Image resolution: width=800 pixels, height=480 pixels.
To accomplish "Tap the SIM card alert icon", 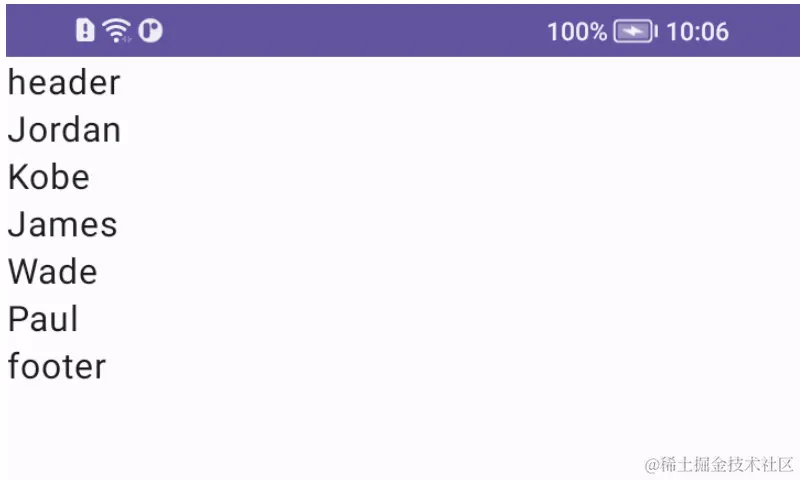I will click(85, 30).
